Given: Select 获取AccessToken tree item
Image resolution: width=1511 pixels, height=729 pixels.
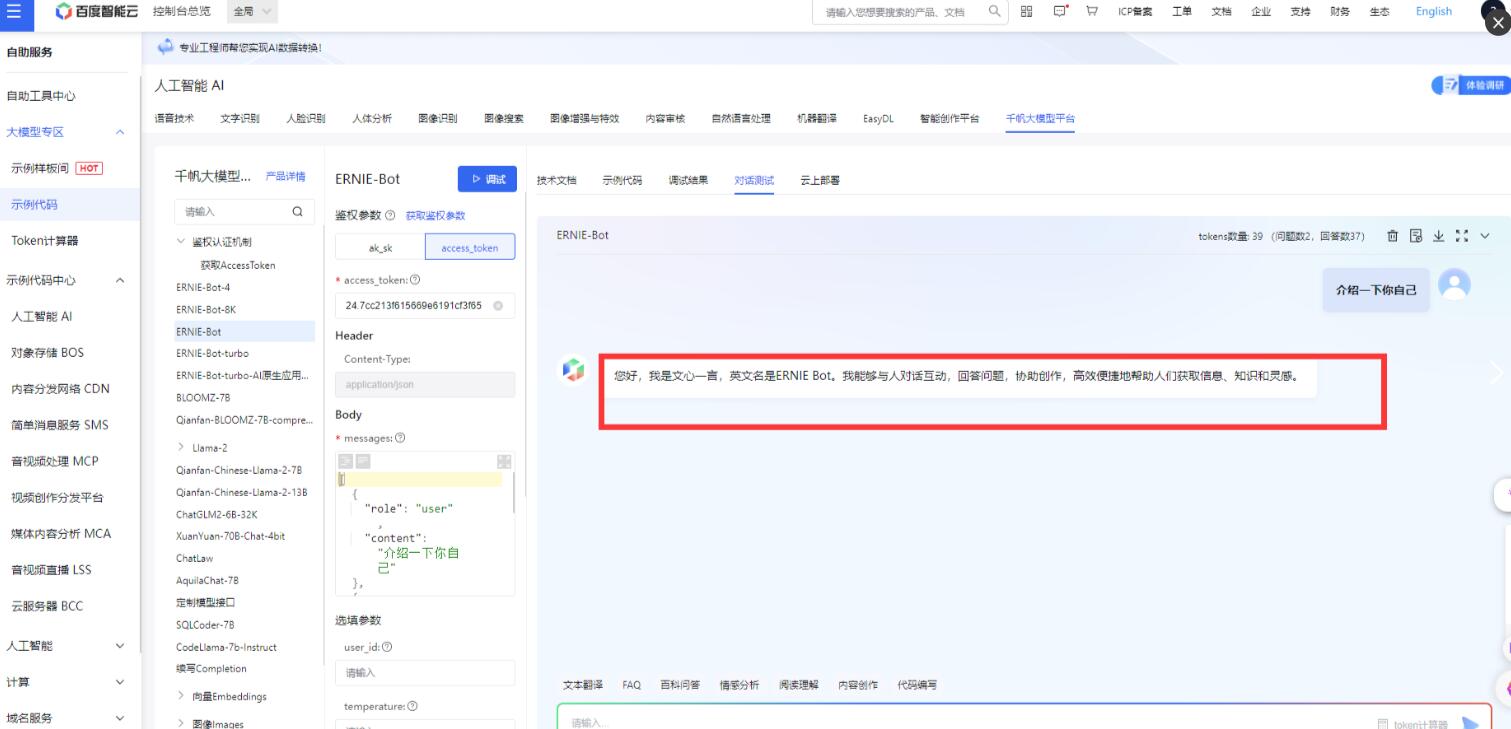Looking at the screenshot, I should pyautogui.click(x=237, y=266).
